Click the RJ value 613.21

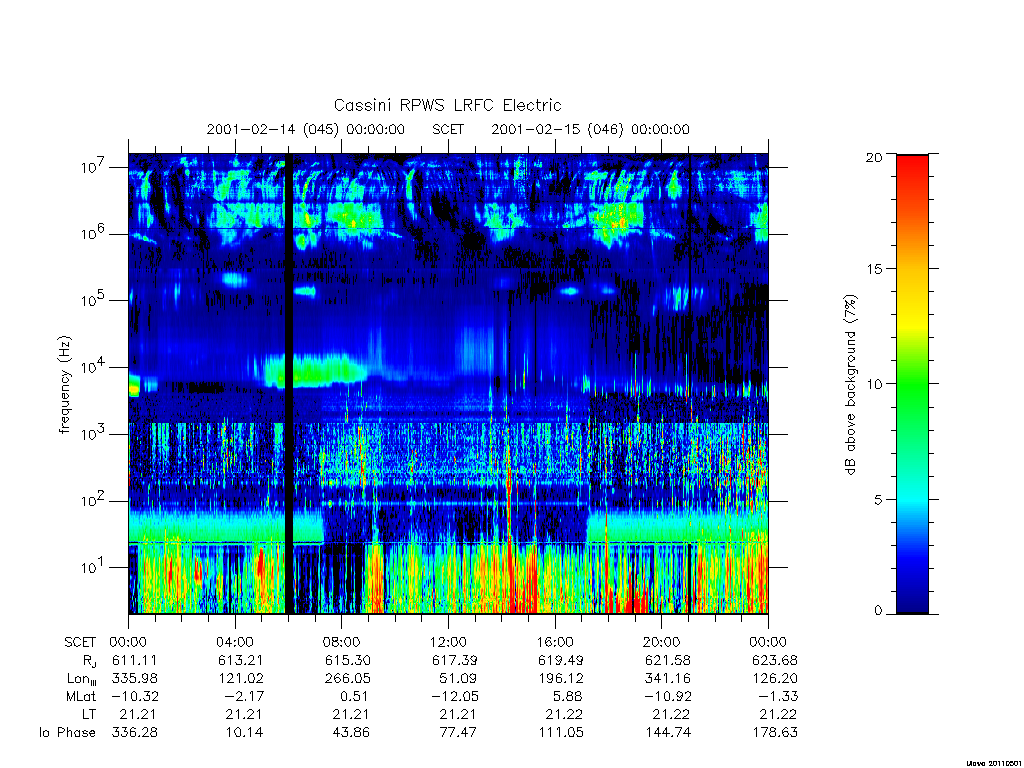click(x=240, y=660)
